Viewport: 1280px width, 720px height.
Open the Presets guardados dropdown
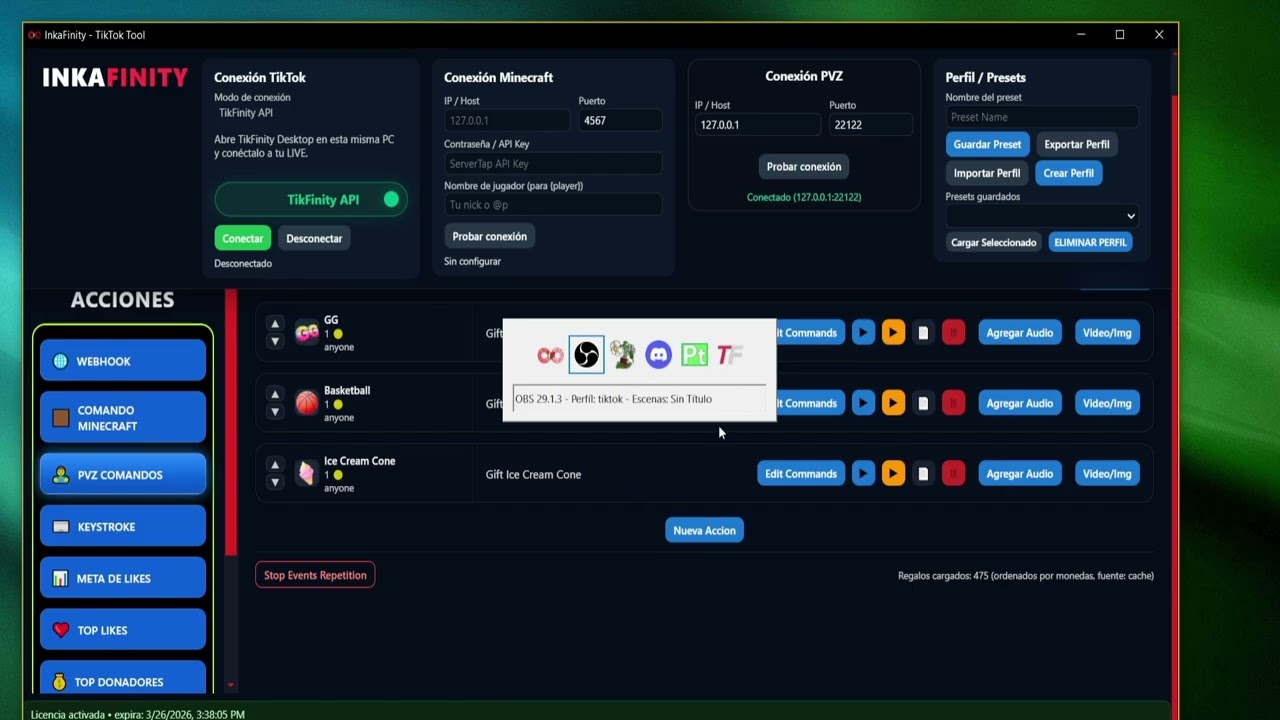[1042, 216]
